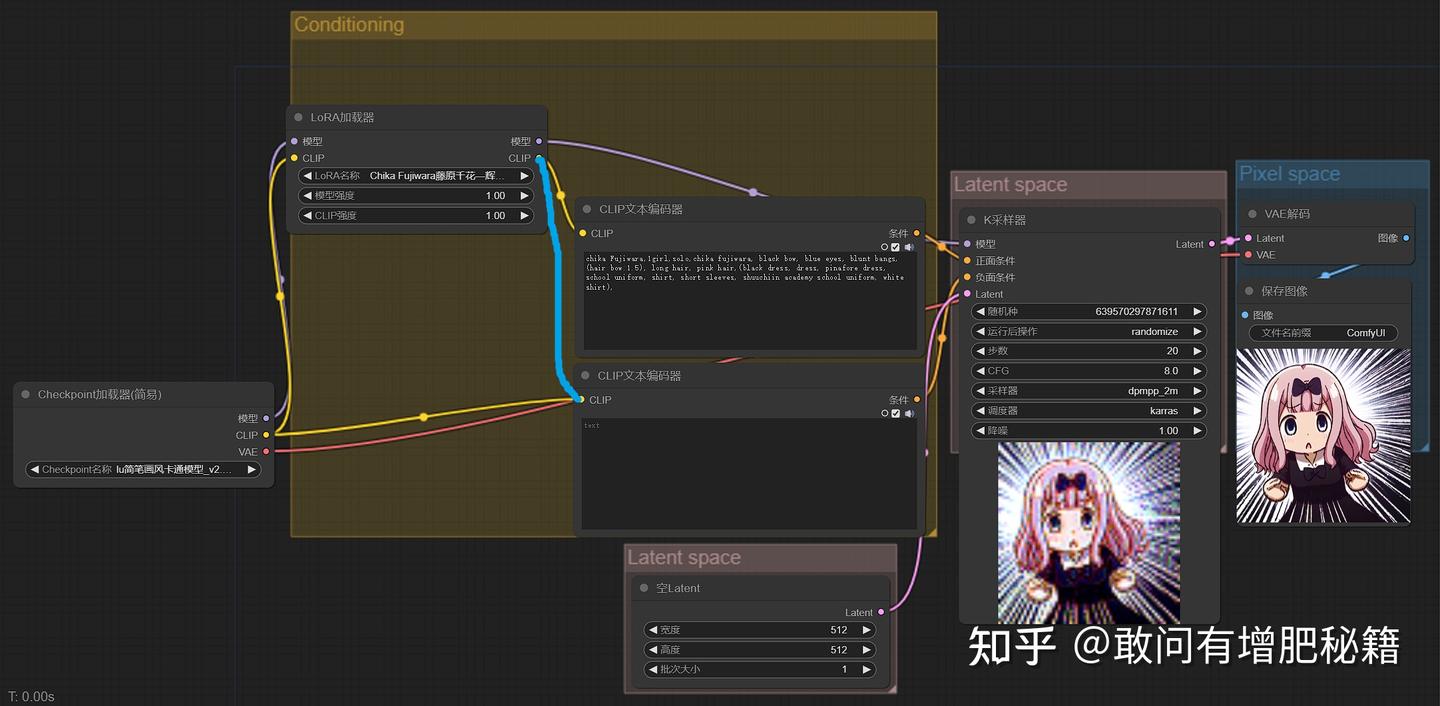Click the 图像 input port on 保存图像

pos(1244,315)
